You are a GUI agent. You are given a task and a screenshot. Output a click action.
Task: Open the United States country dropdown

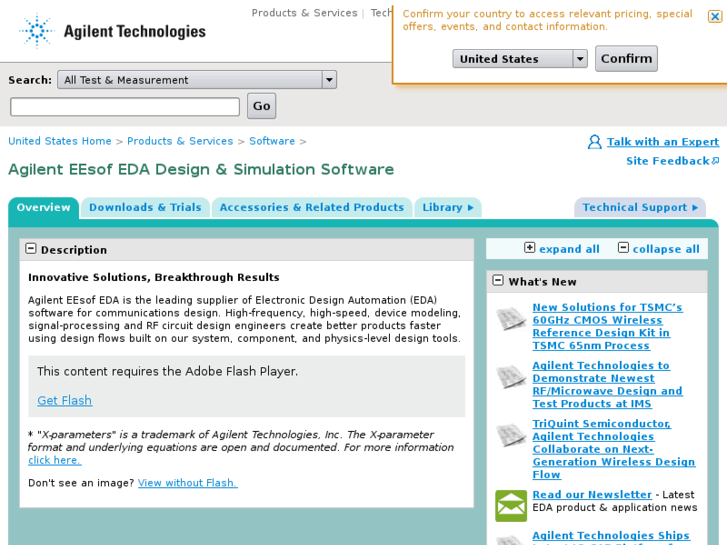pyautogui.click(x=520, y=59)
